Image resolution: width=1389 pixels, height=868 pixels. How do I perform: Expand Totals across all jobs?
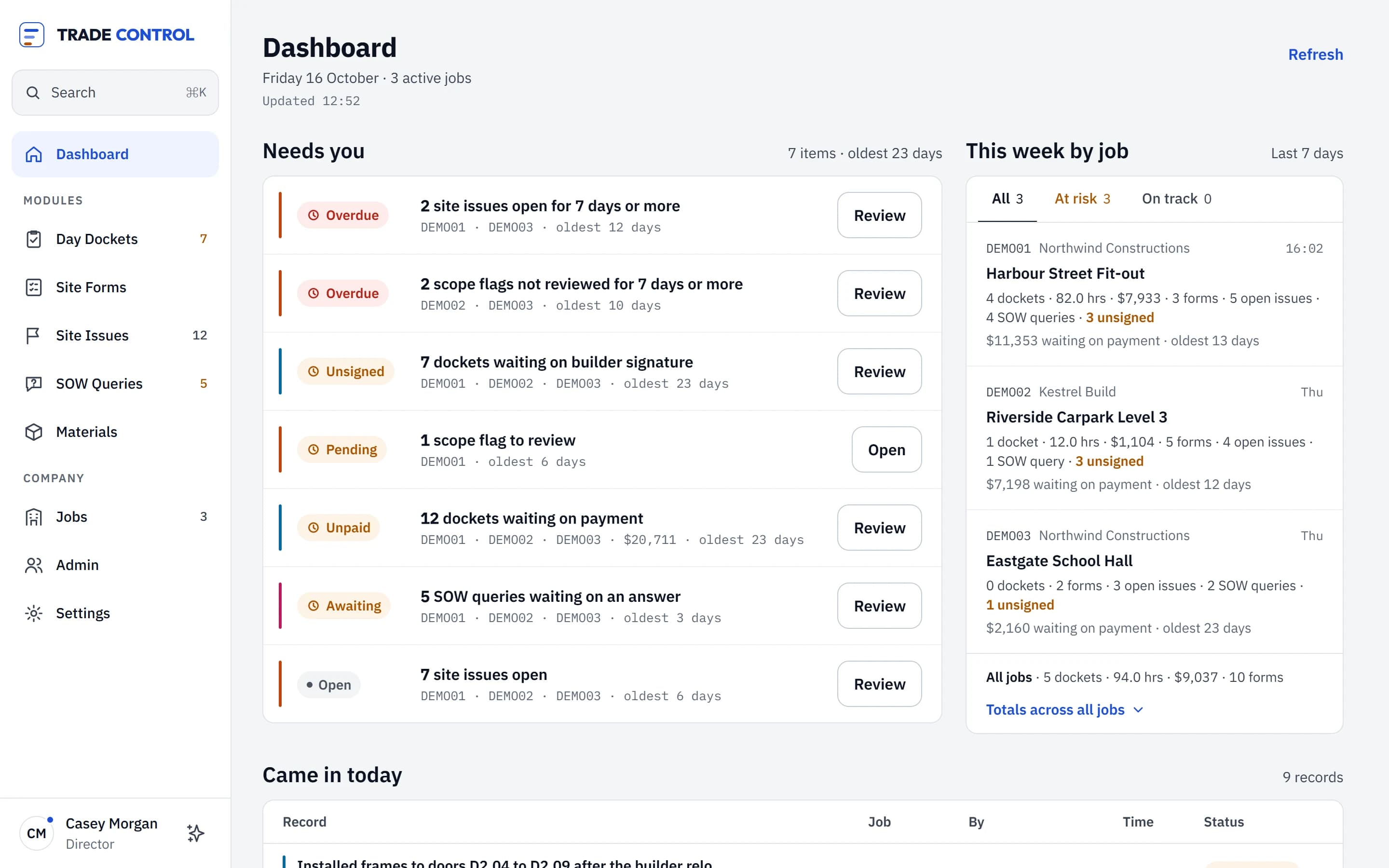point(1065,709)
